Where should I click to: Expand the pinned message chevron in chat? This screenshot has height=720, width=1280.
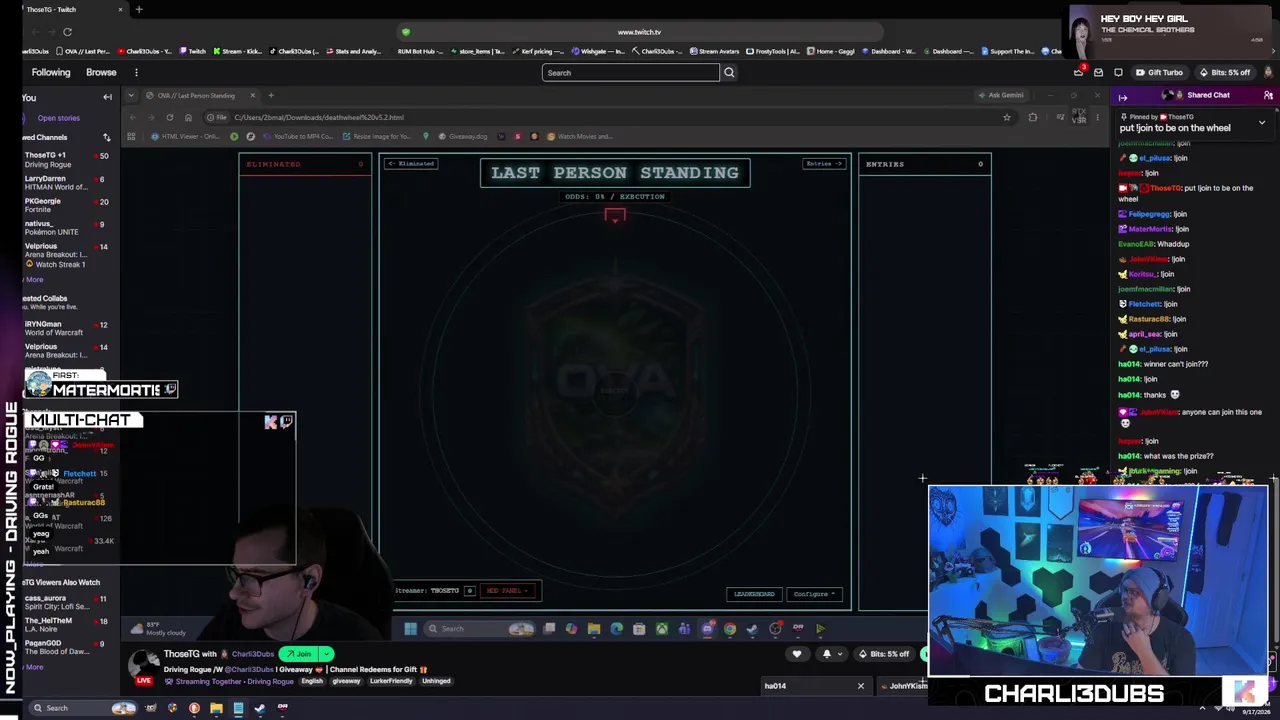click(x=1262, y=122)
